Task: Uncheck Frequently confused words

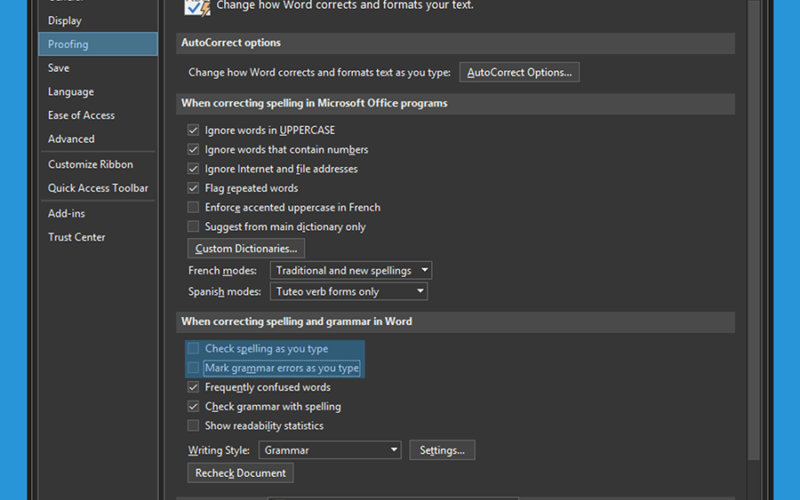Action: click(193, 387)
